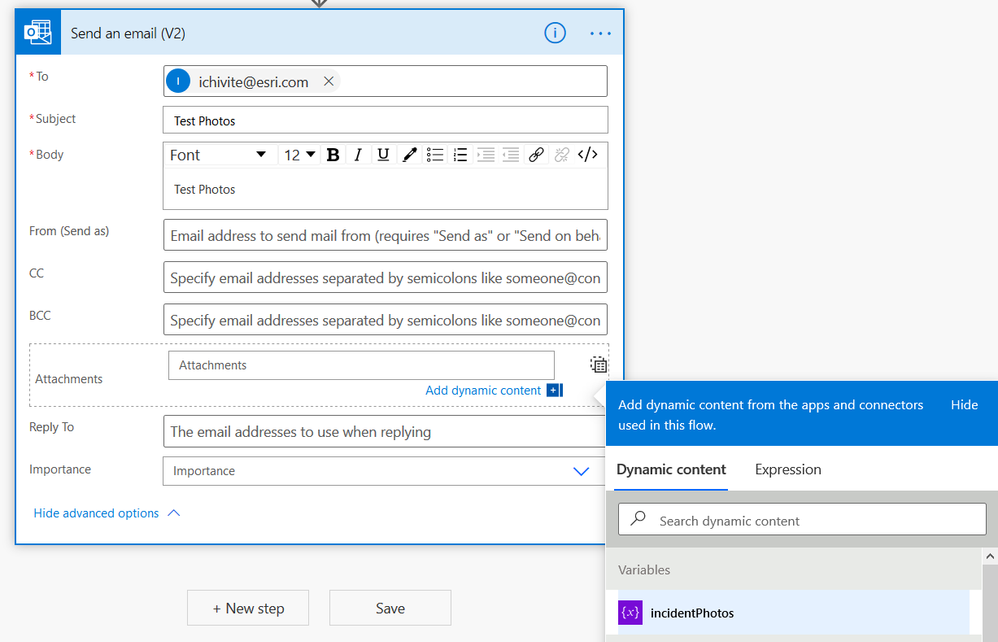The image size is (998, 642).
Task: Open the three-dot action menu
Action: point(600,33)
